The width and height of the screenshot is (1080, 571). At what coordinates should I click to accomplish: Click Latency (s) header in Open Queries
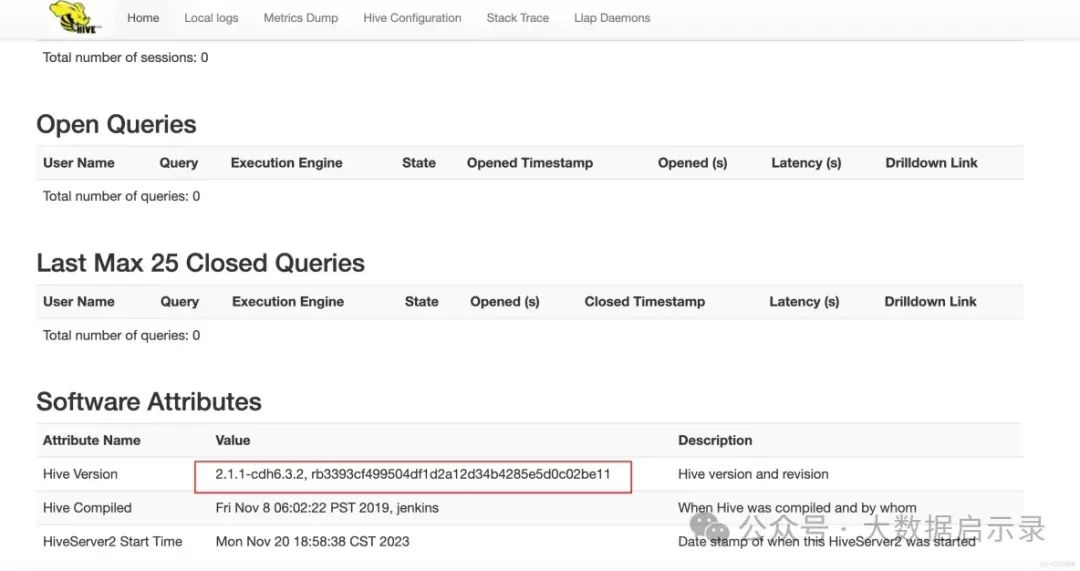(x=806, y=163)
